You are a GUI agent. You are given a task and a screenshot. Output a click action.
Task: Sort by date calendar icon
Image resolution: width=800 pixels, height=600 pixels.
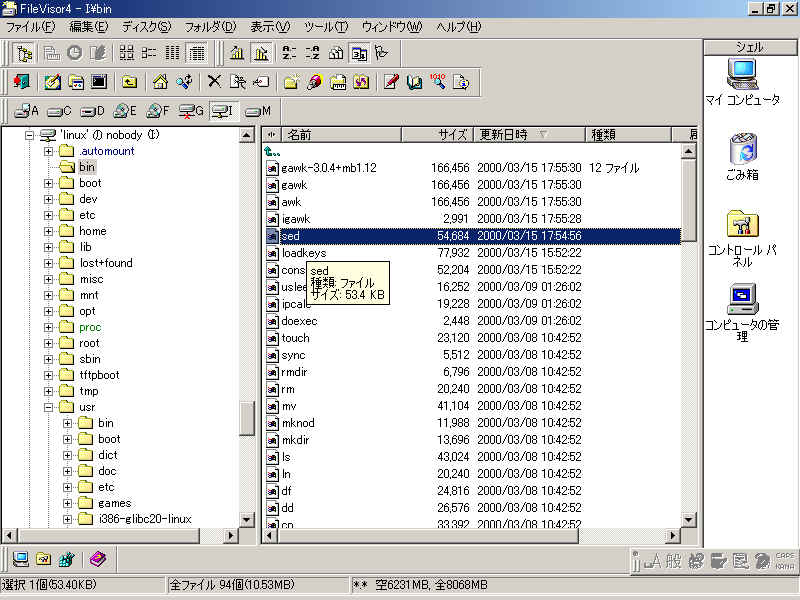click(x=360, y=53)
